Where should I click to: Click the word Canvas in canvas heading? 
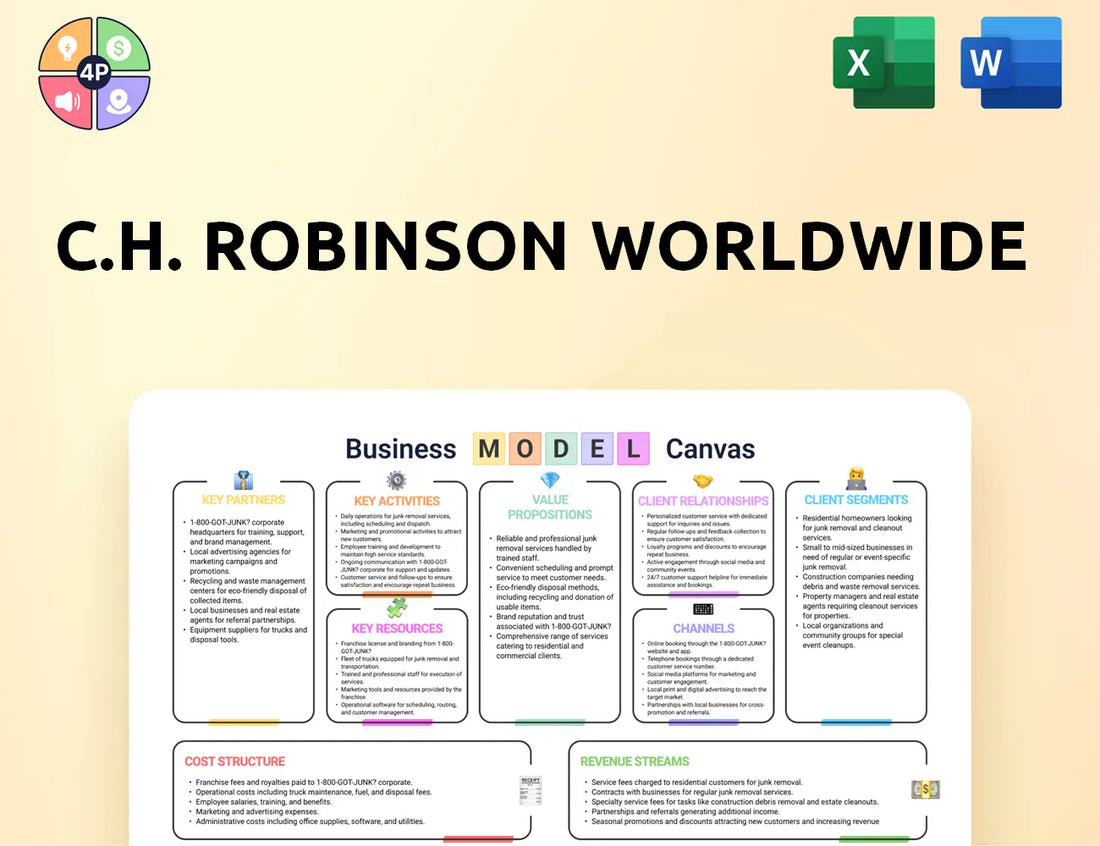pos(710,449)
